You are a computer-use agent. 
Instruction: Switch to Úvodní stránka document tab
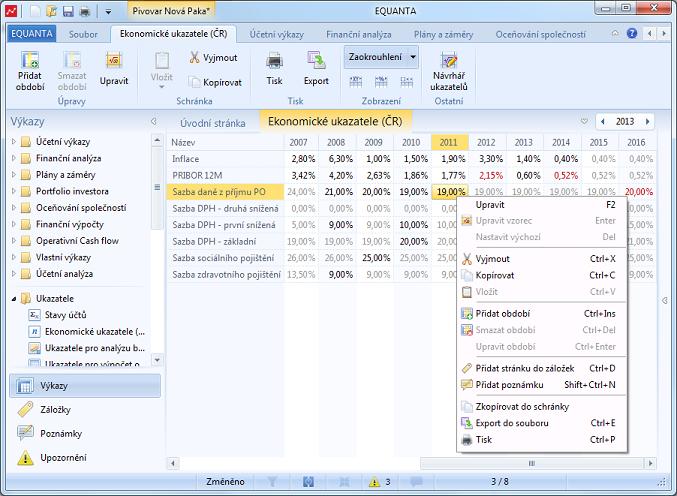click(212, 123)
